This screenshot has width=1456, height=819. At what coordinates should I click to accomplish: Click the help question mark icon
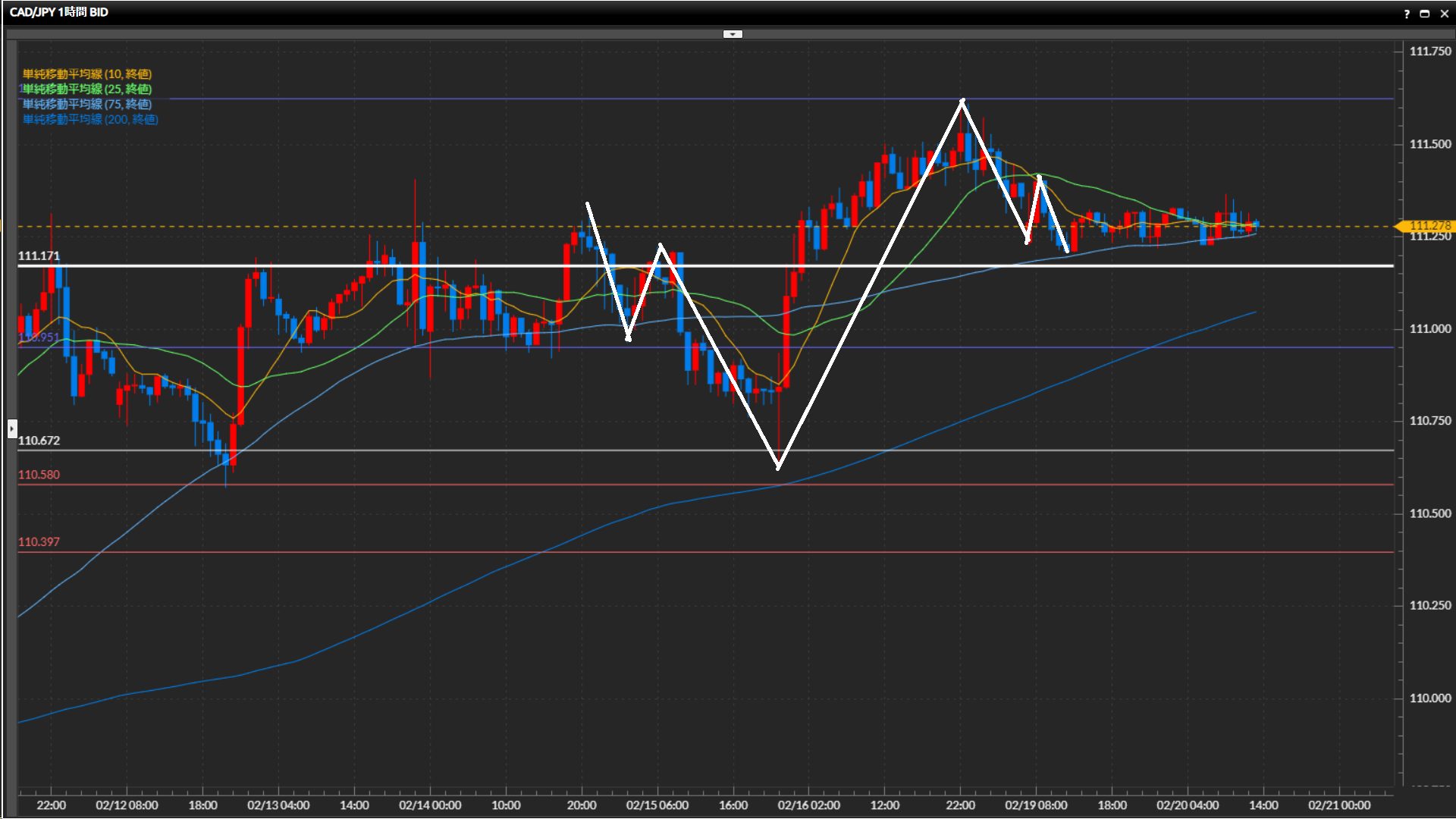point(1407,14)
